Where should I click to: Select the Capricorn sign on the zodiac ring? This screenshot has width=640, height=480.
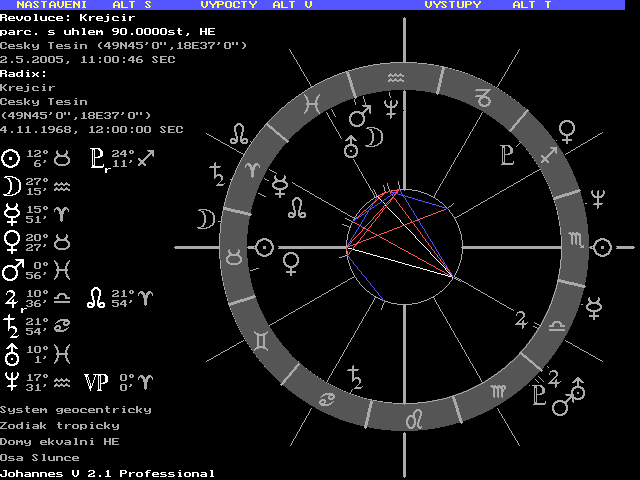484,97
